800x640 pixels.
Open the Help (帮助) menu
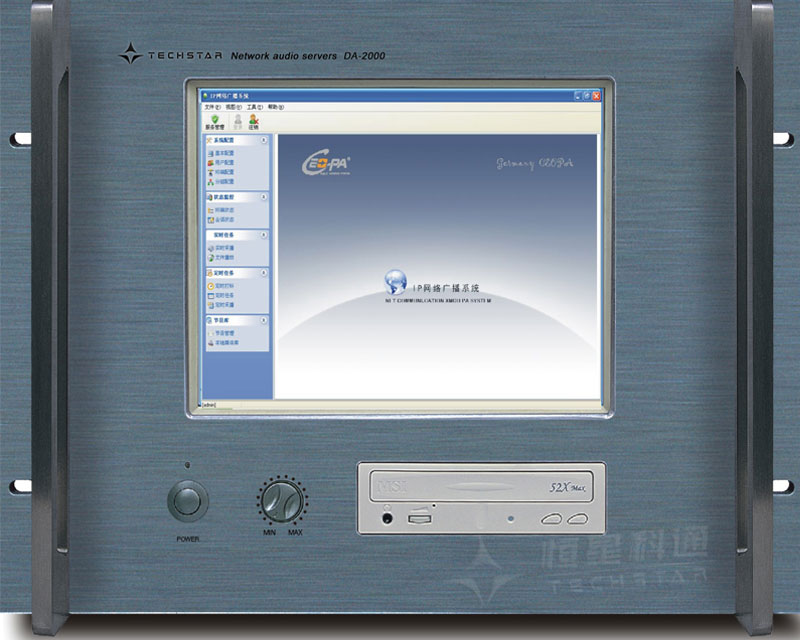tap(275, 106)
